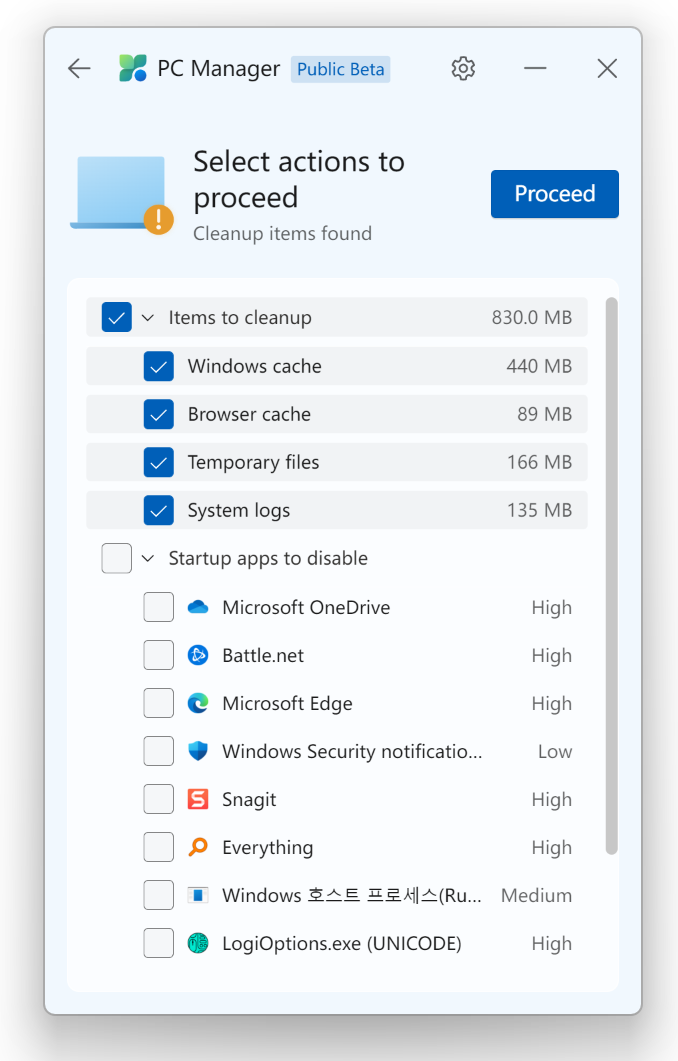
Task: Collapse the Items to cleanup chevron
Action: pyautogui.click(x=148, y=317)
